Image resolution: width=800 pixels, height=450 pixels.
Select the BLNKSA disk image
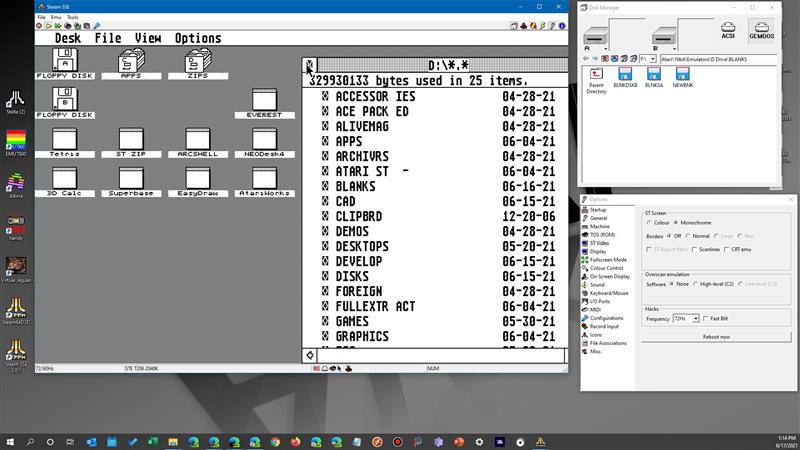(654, 77)
